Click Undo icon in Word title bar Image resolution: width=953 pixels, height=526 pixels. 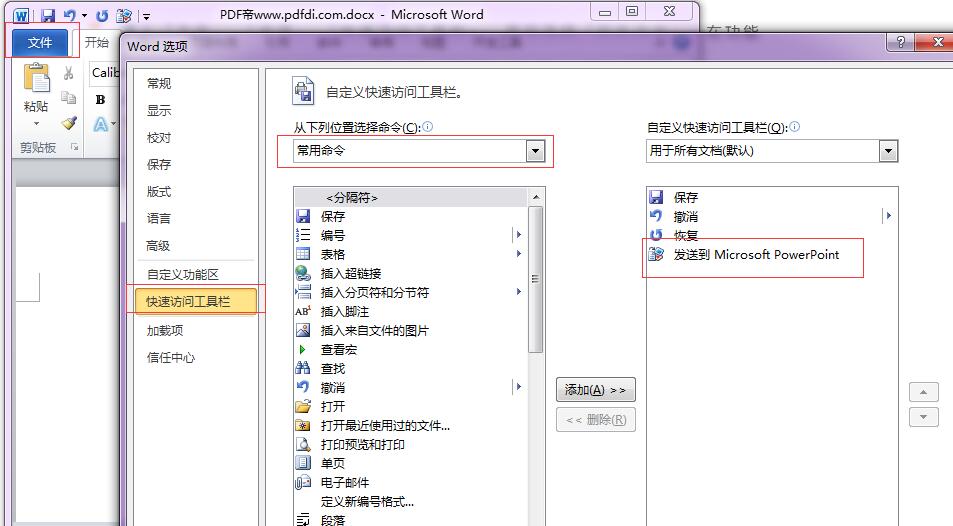[x=70, y=16]
